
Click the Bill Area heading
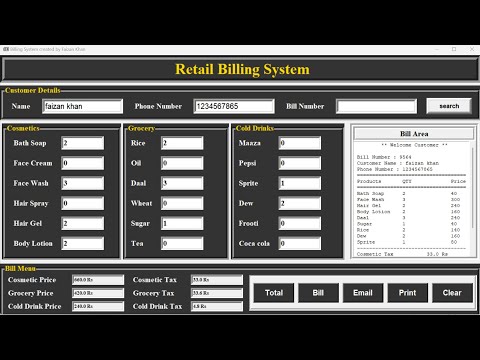pos(414,134)
